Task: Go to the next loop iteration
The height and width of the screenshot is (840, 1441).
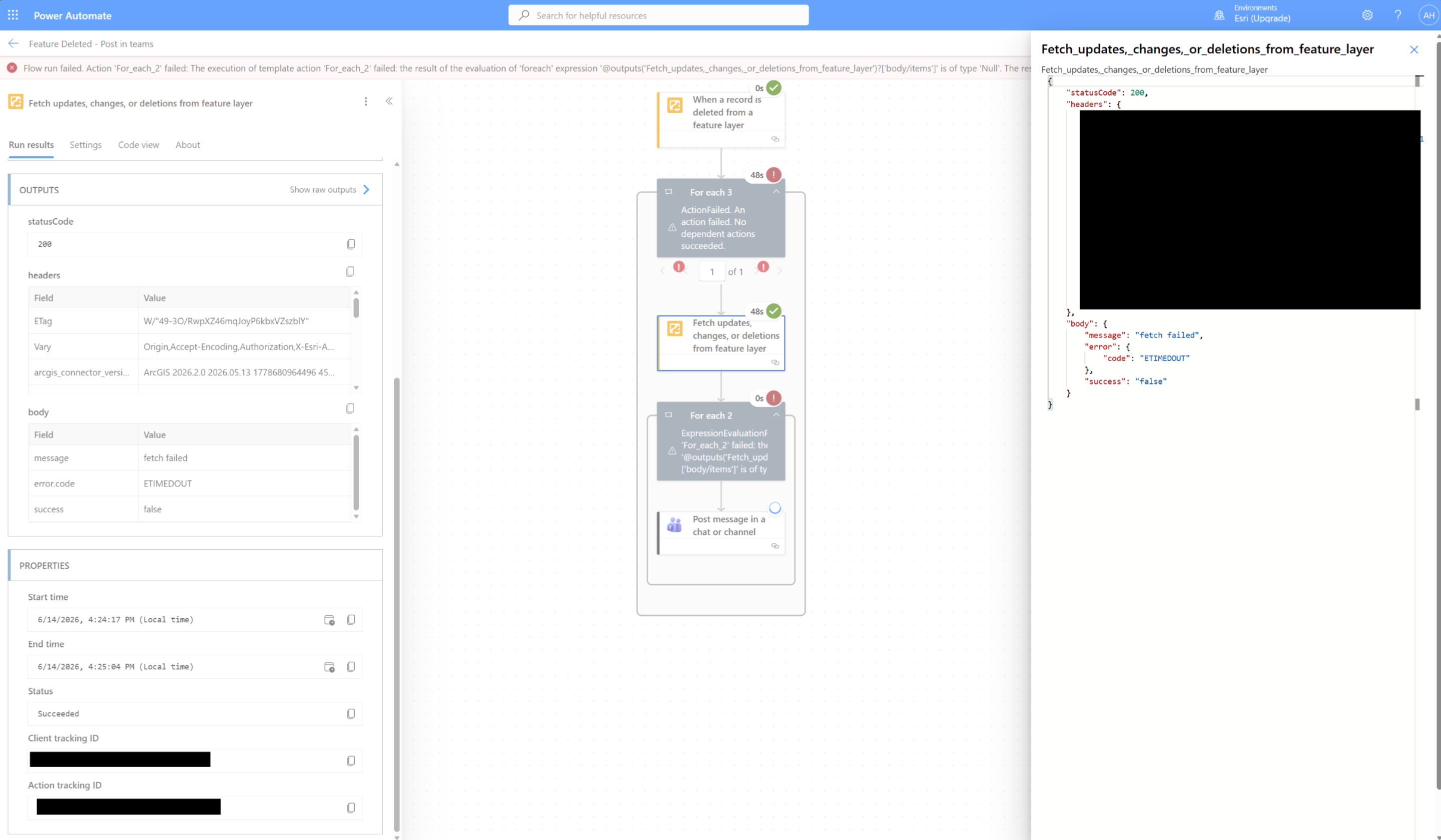Action: tap(779, 272)
